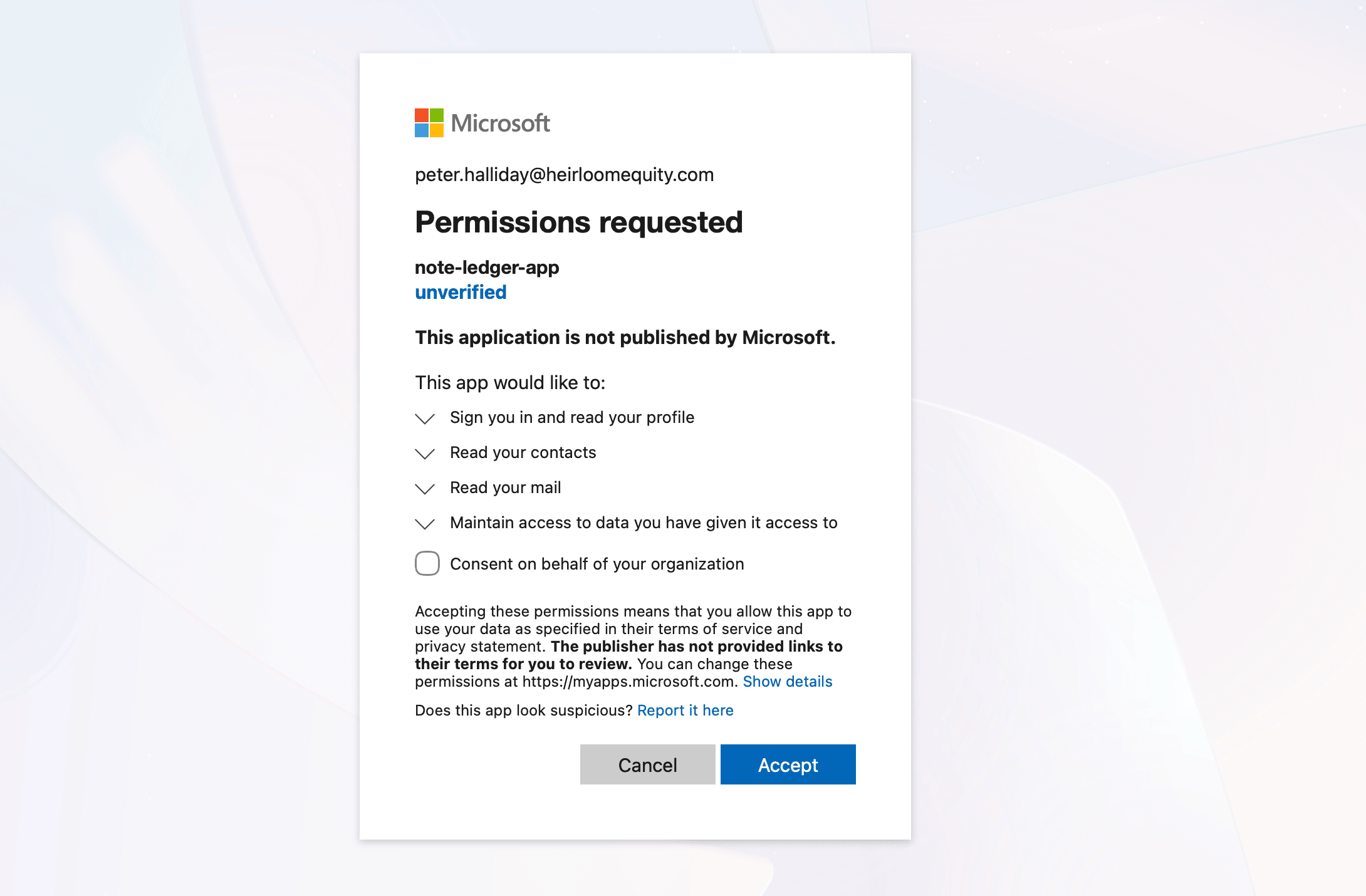Click the "Read your mail" permission text
The image size is (1366, 896).
click(x=505, y=487)
